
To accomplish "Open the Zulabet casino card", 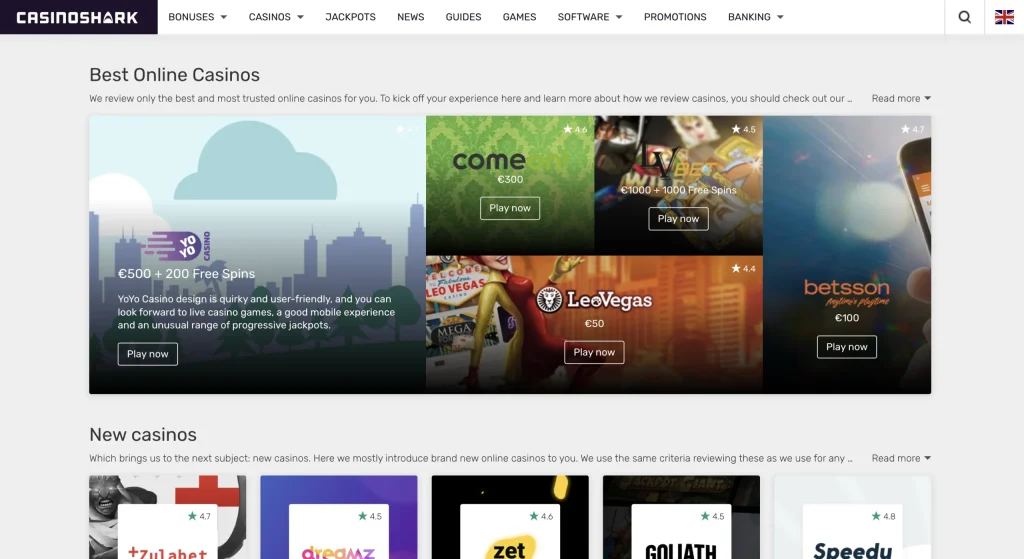I will (x=168, y=517).
